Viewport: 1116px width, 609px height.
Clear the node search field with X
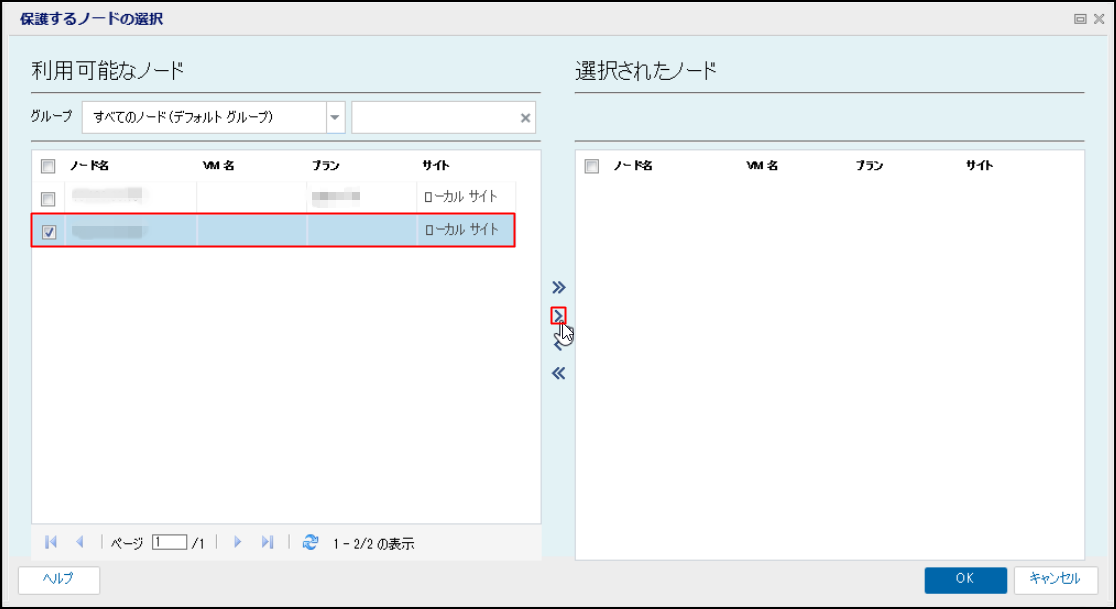click(525, 118)
